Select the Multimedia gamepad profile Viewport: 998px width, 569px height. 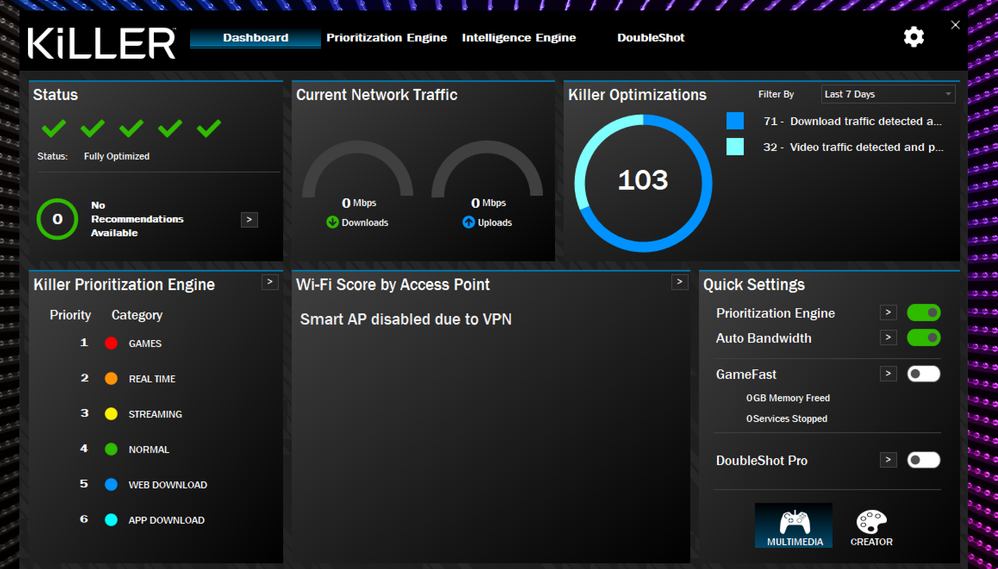coord(794,526)
